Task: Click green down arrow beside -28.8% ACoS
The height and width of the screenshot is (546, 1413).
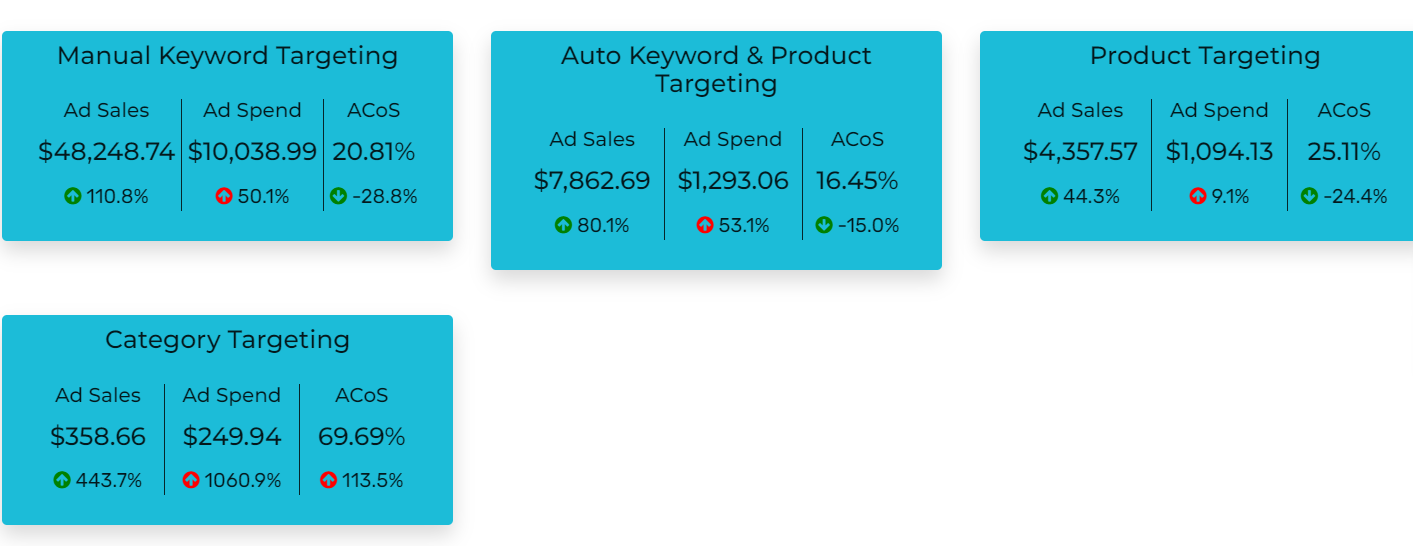Action: coord(338,197)
